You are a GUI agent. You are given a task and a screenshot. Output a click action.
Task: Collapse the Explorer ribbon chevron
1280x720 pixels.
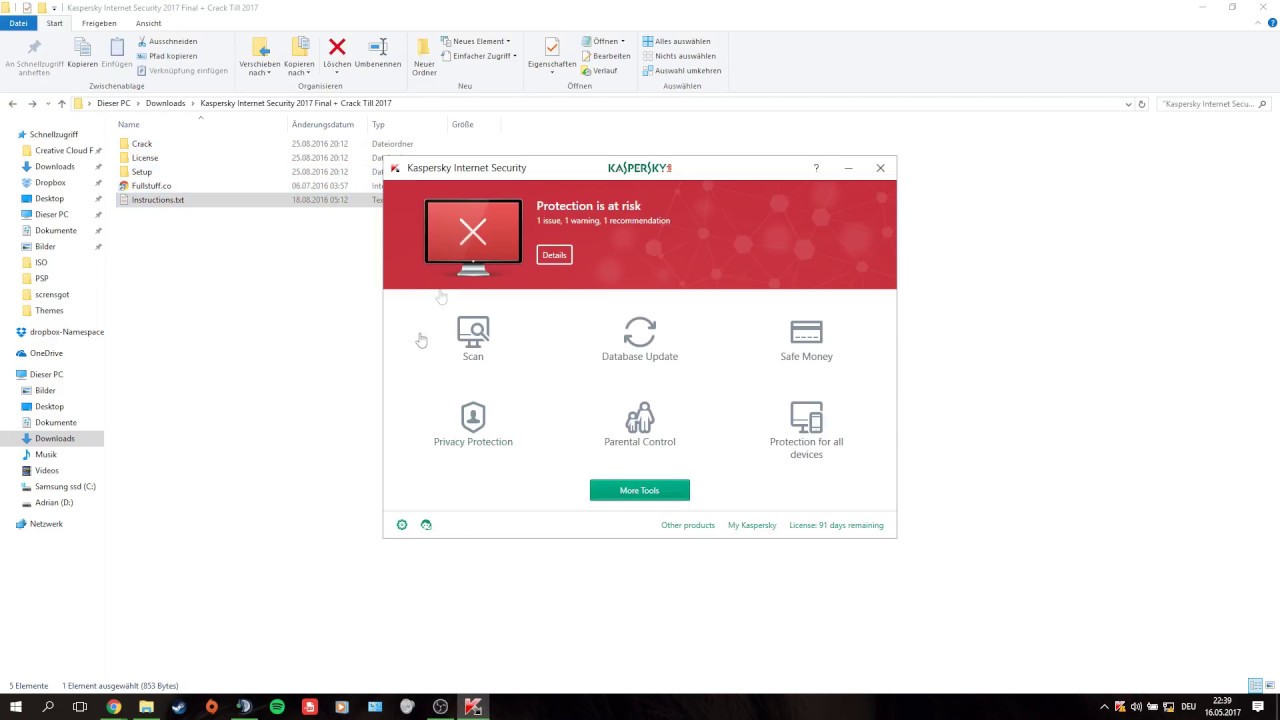point(1257,23)
